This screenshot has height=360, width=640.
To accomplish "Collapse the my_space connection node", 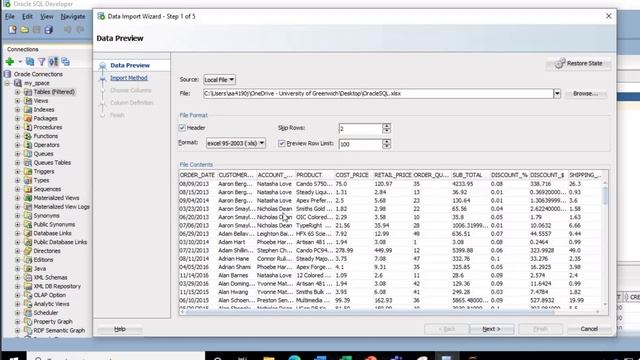I will click(7, 83).
